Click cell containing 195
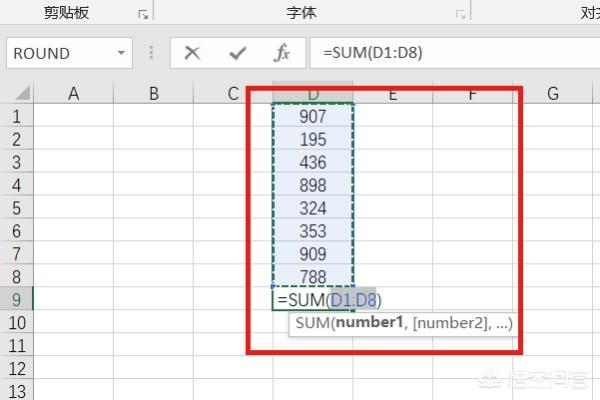Viewport: 600px width, 400px height. (313, 139)
